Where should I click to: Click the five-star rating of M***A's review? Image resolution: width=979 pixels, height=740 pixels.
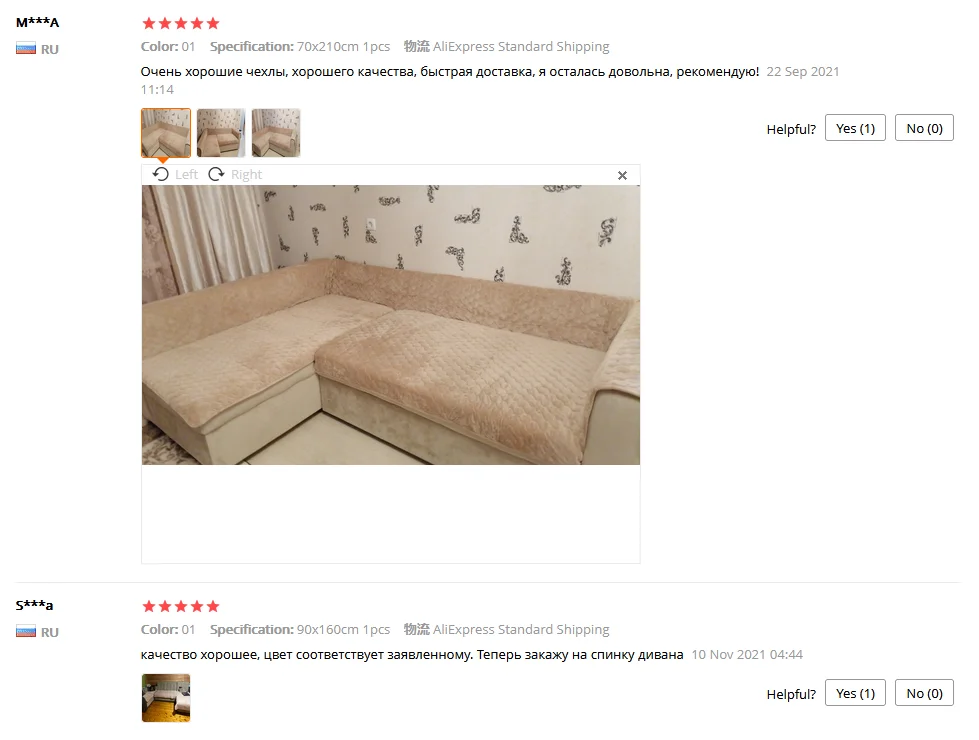[181, 24]
